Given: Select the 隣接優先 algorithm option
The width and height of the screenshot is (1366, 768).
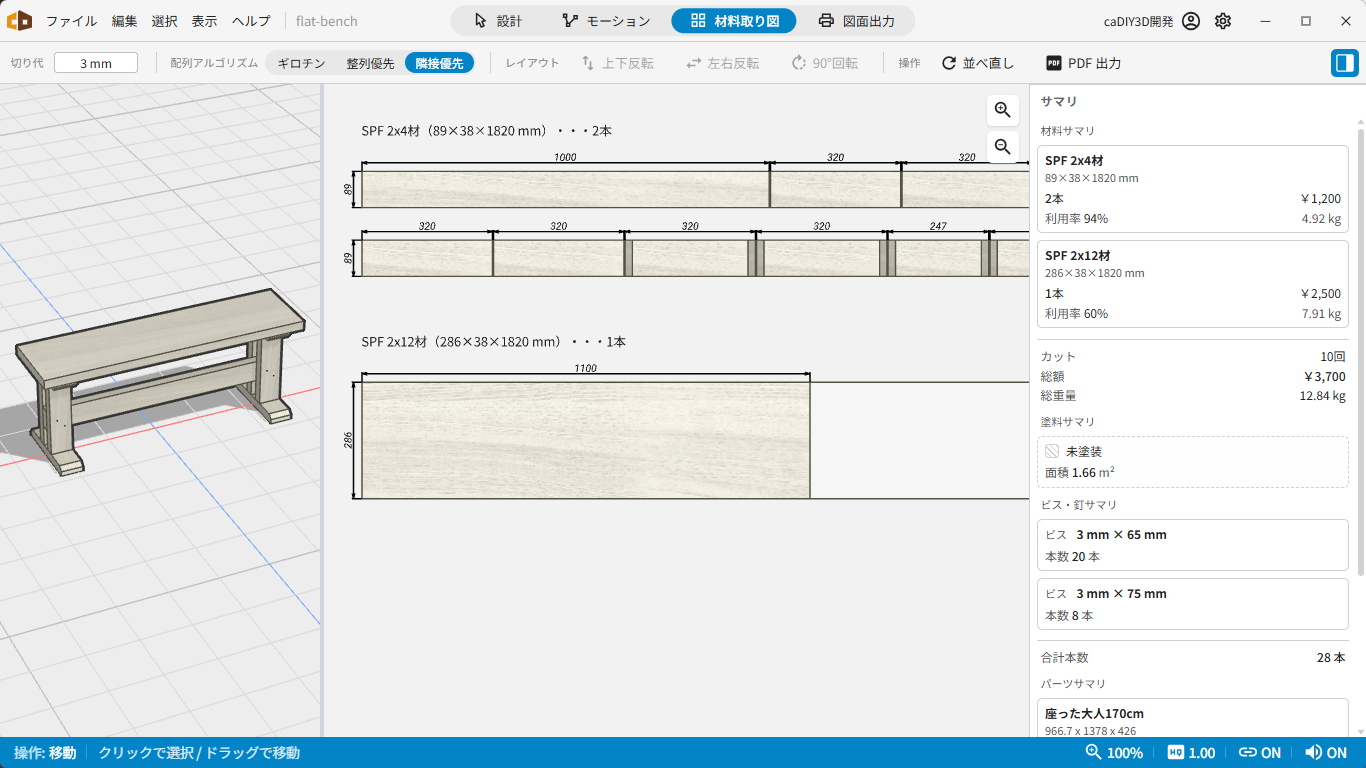Looking at the screenshot, I should [439, 63].
